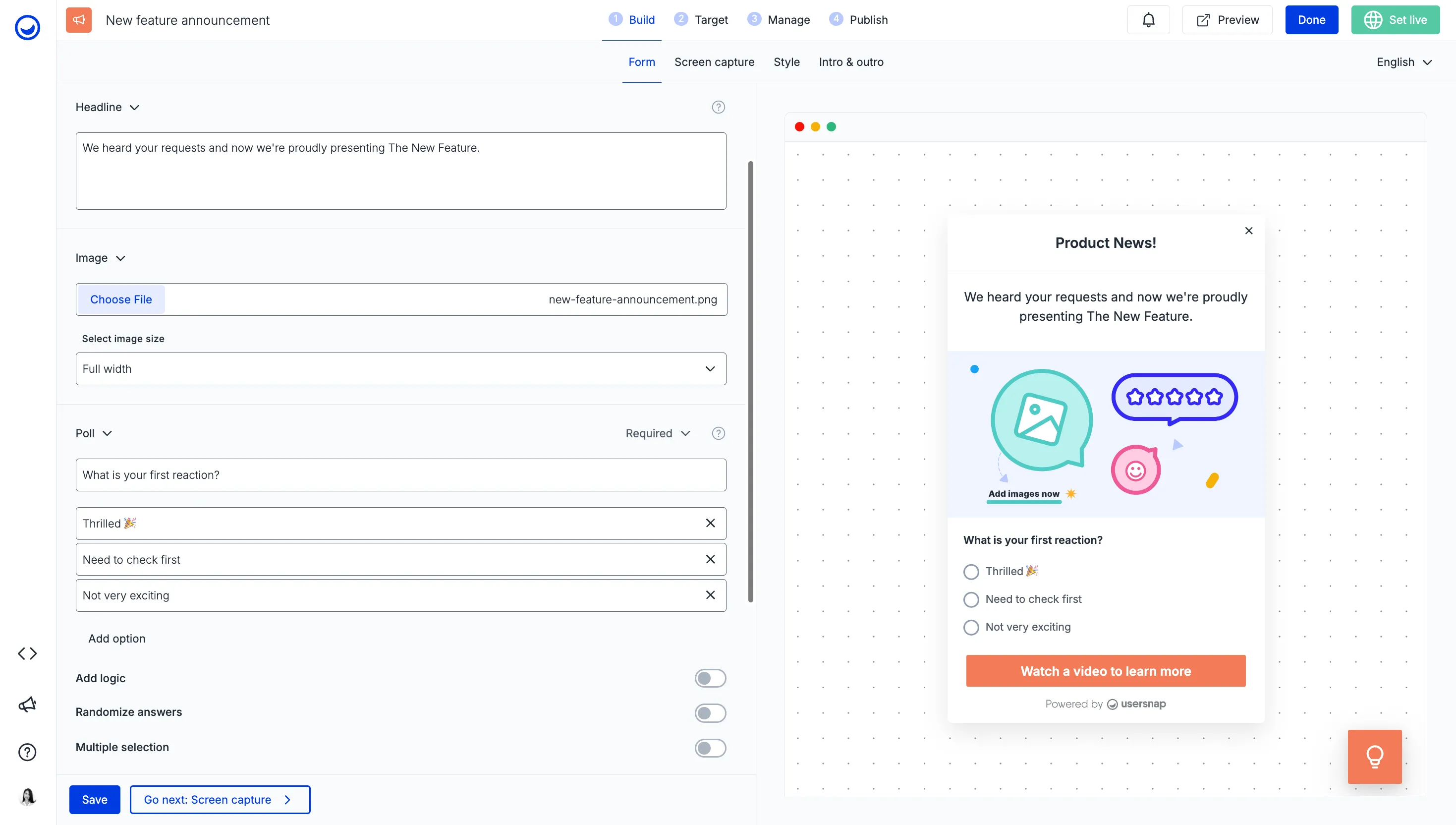Screen dimensions: 1456x825
Task: Open the help question mark in sidebar
Action: pyautogui.click(x=27, y=752)
